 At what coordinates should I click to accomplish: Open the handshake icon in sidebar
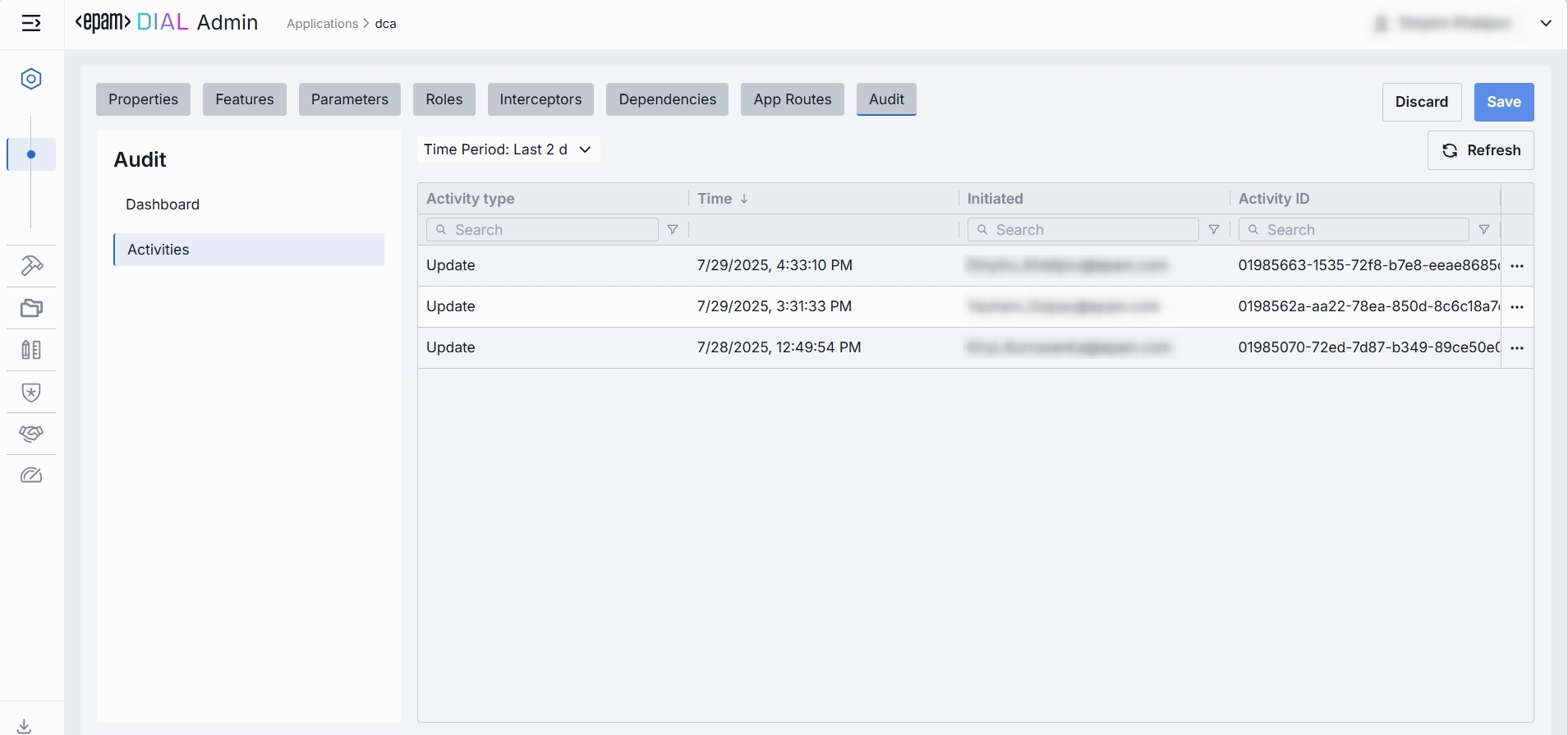coord(31,434)
